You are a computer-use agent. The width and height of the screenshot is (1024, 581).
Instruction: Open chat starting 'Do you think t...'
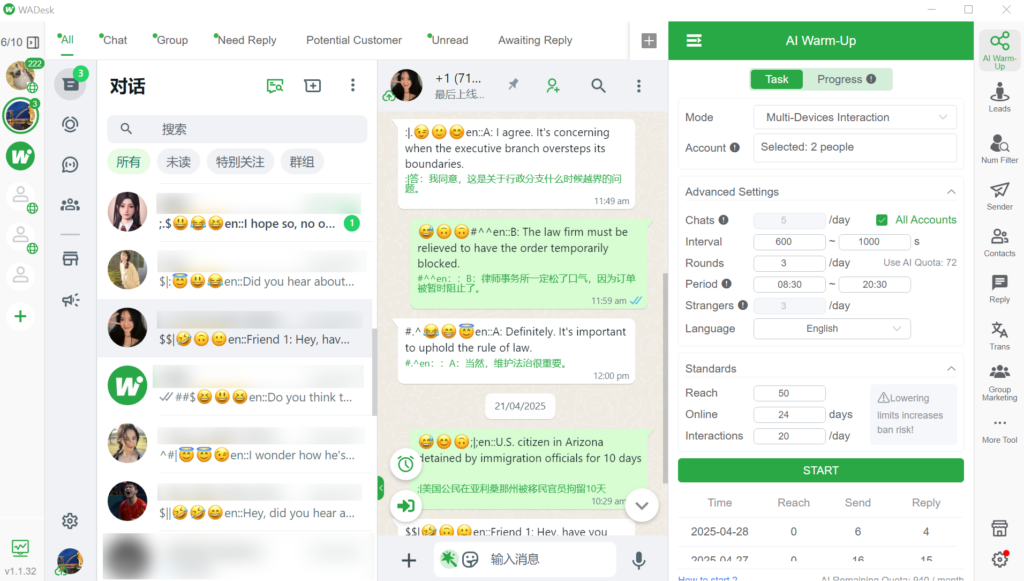point(235,386)
